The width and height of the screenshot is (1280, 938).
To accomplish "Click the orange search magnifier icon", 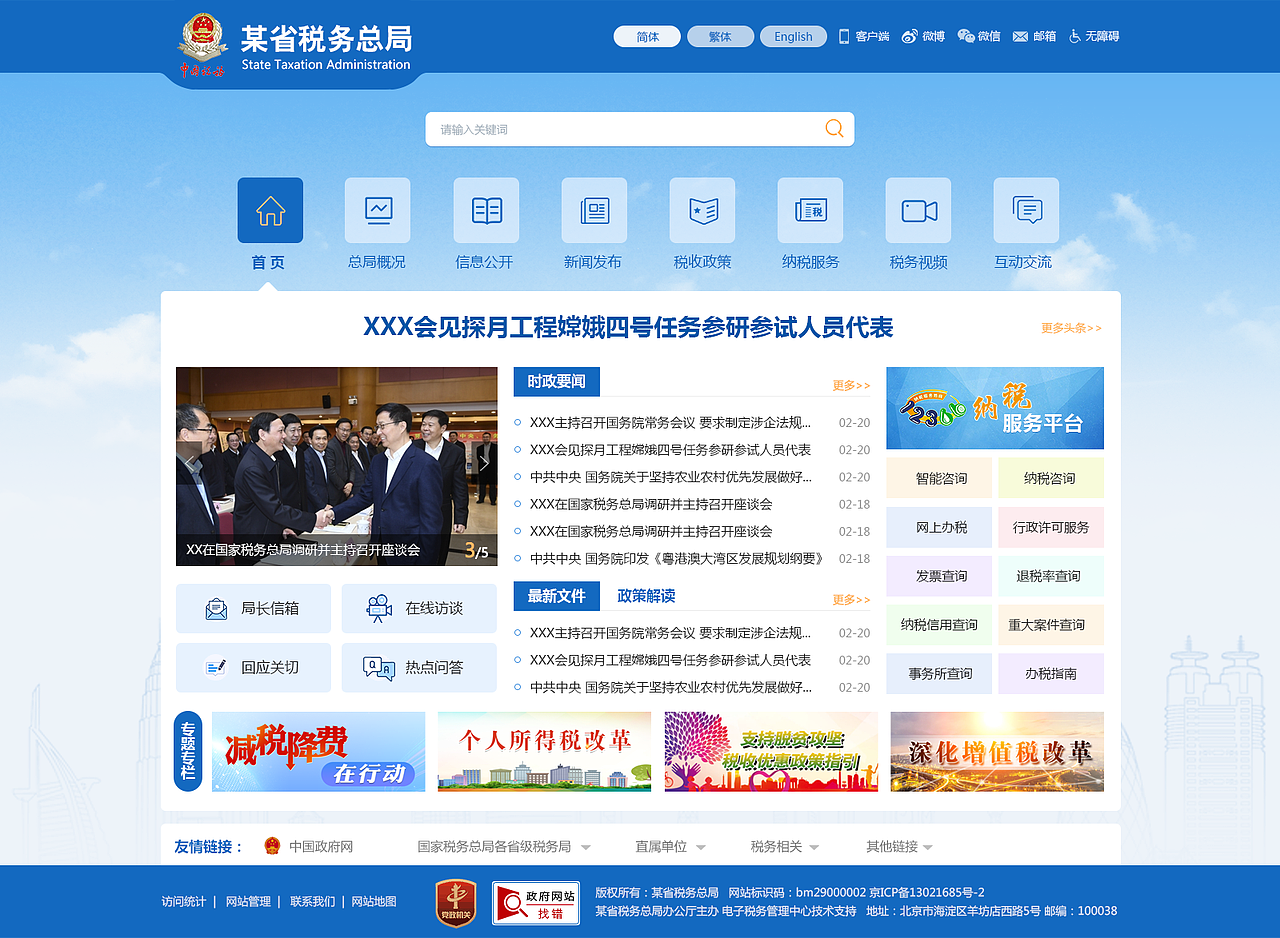I will click(834, 128).
